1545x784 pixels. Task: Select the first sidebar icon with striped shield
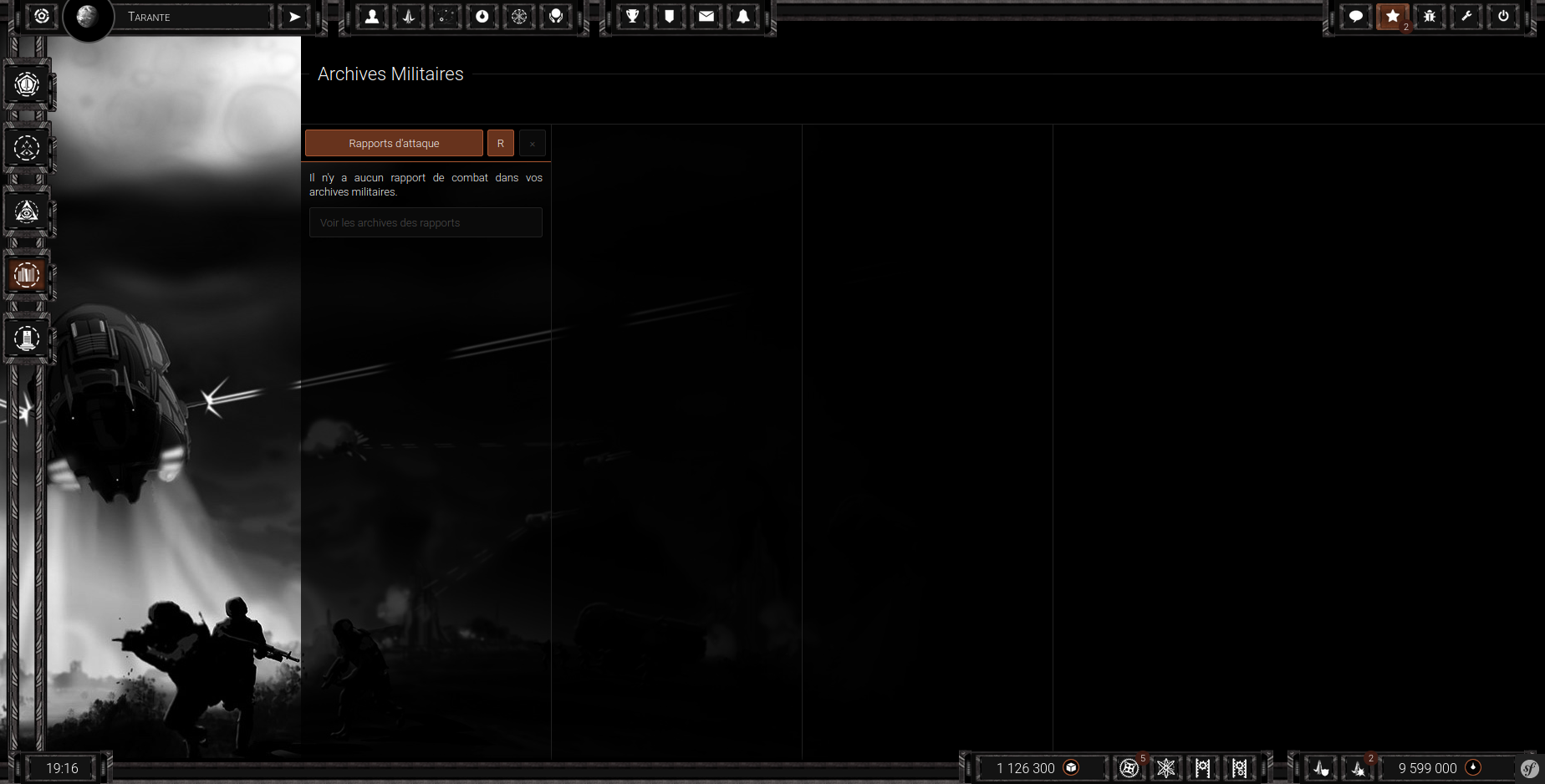[27, 84]
